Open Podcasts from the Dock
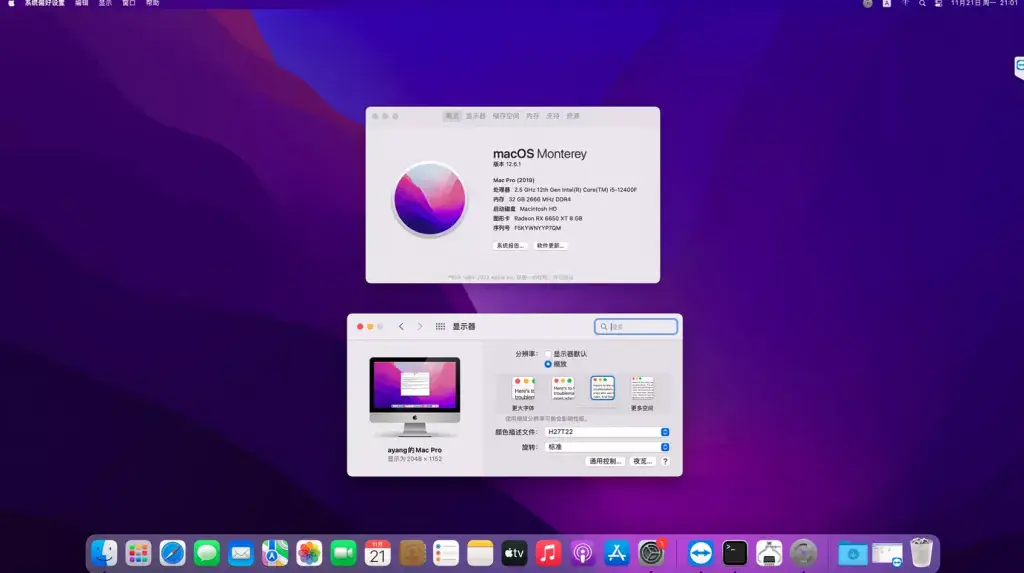Screen dimensions: 1024x573 coord(583,553)
